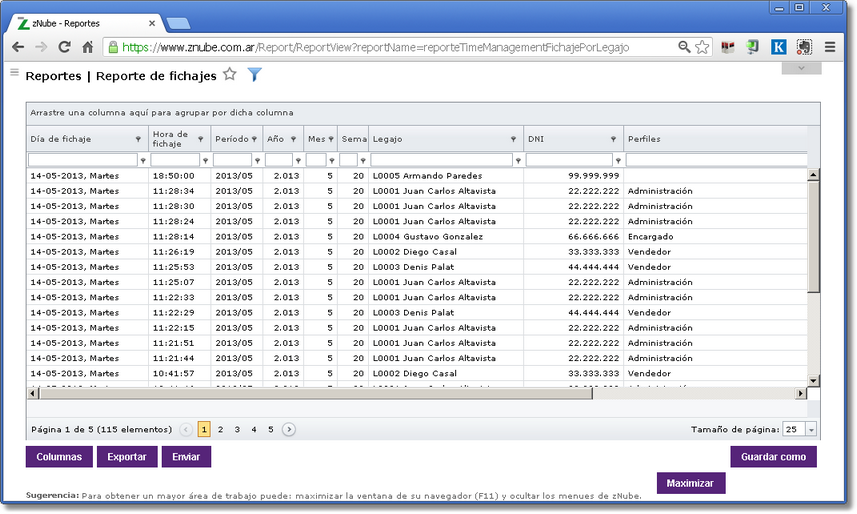
Task: Open the Chrome menu icon
Action: click(x=830, y=47)
